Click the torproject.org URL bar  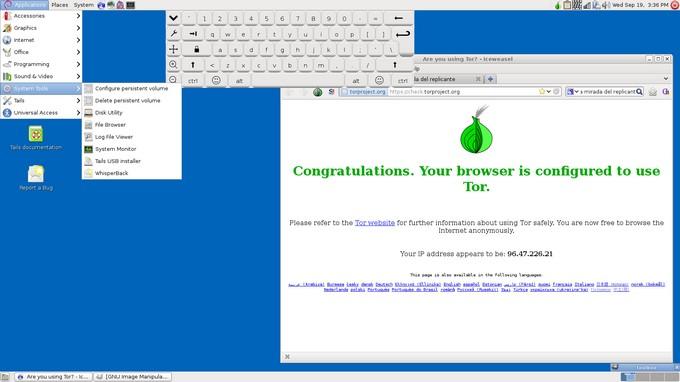449,92
